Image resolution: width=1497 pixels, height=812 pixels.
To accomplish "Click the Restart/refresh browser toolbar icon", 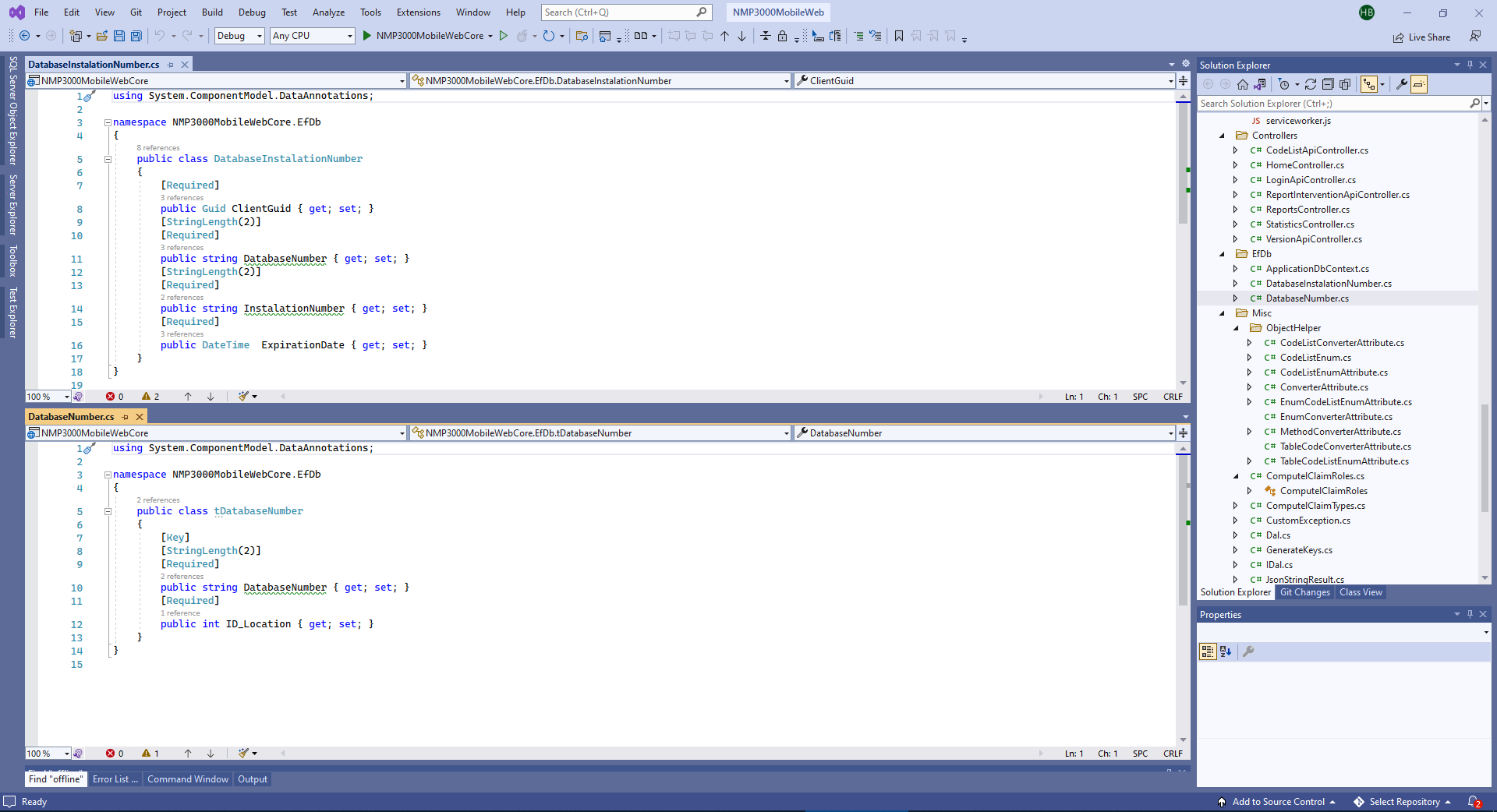I will [549, 36].
